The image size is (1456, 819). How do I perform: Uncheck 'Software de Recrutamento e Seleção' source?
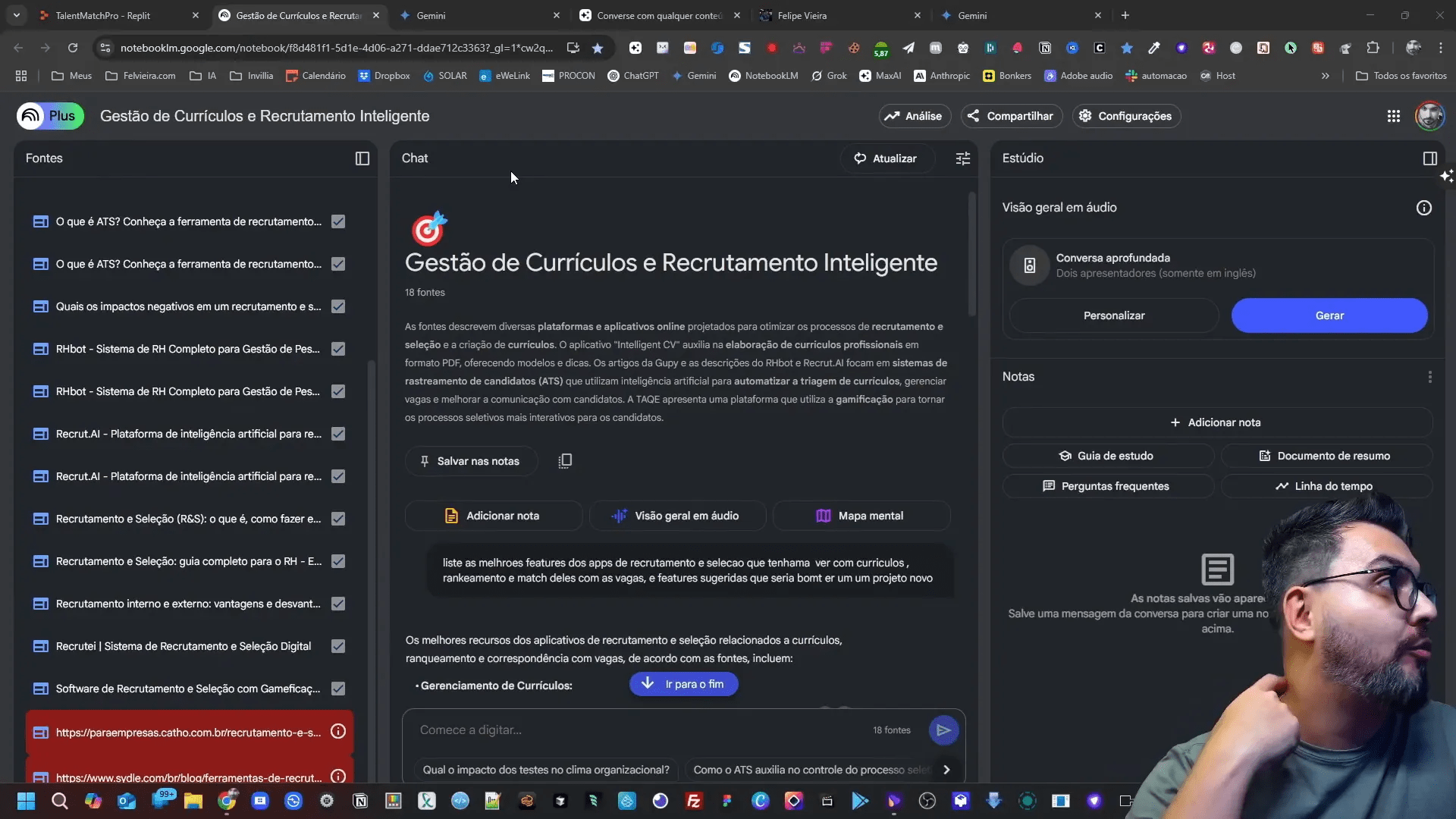tap(338, 689)
